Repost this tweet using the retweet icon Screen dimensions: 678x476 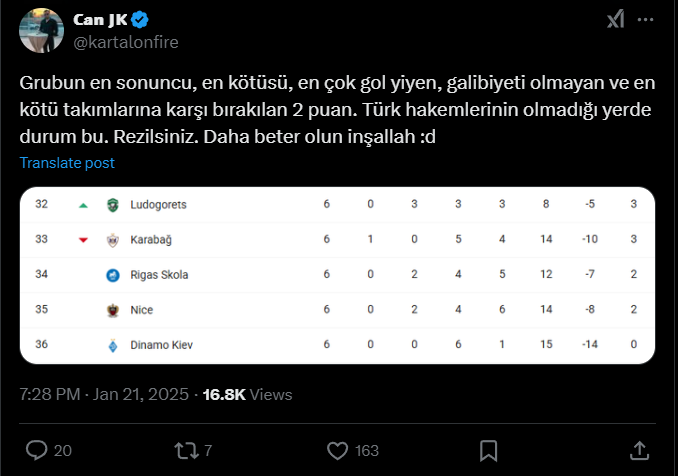(x=186, y=450)
